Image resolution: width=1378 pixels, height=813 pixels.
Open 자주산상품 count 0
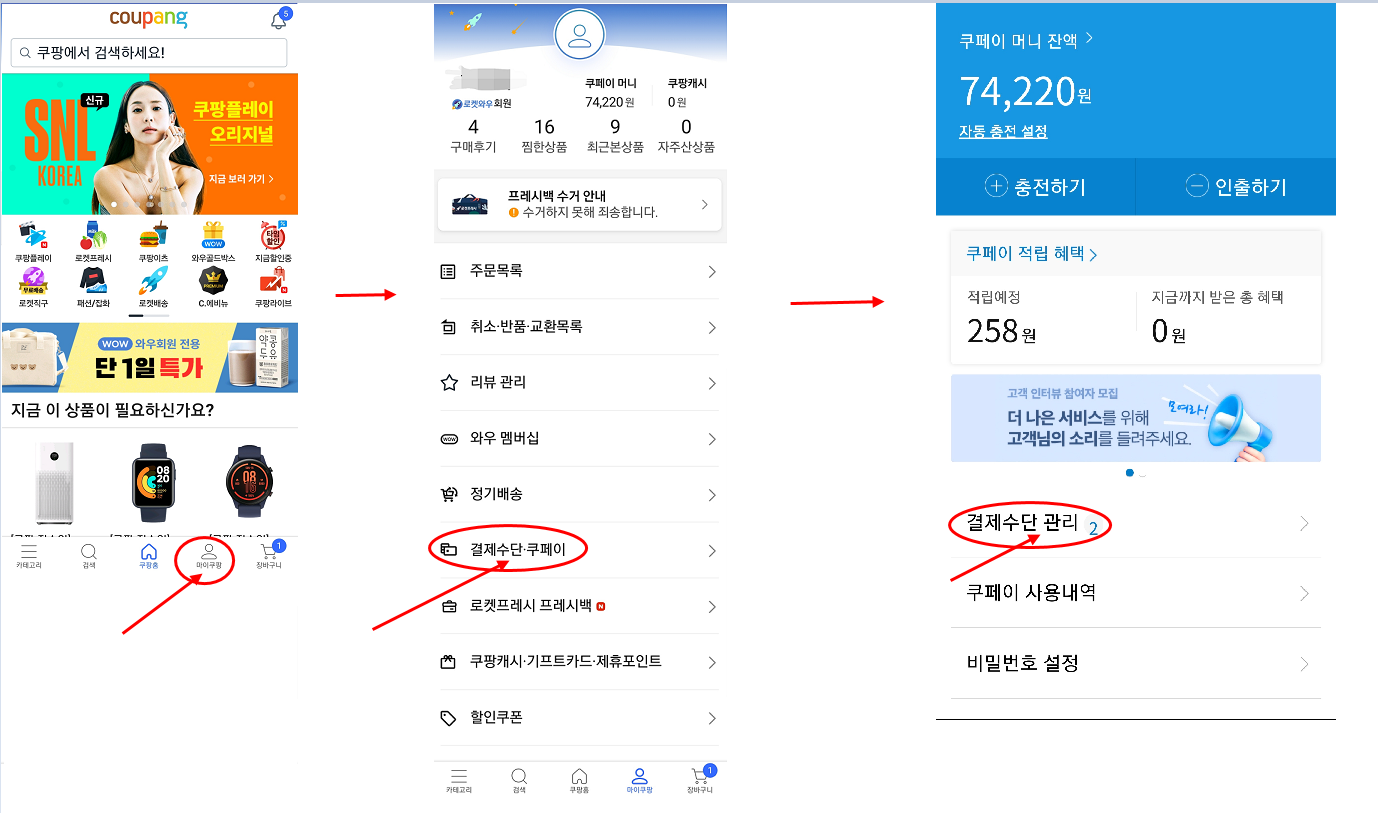(x=686, y=136)
